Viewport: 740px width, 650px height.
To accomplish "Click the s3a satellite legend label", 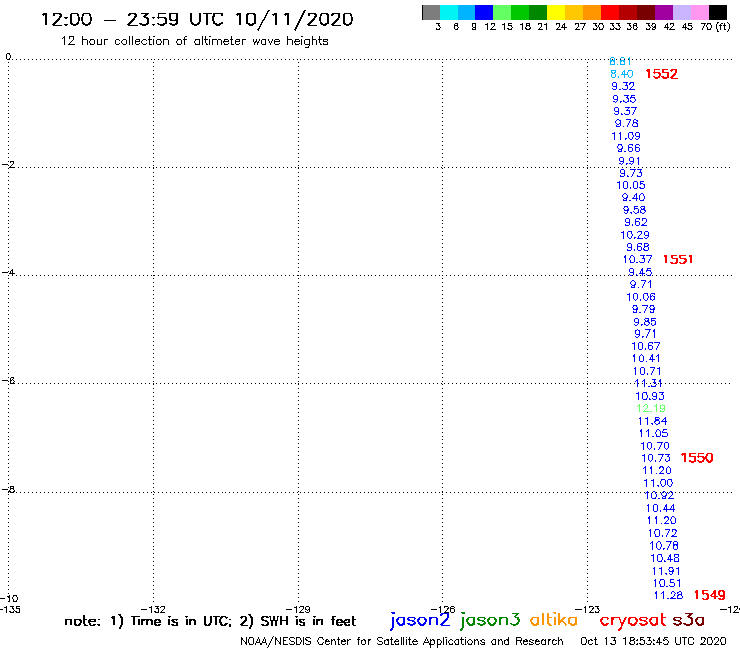I will tap(689, 620).
